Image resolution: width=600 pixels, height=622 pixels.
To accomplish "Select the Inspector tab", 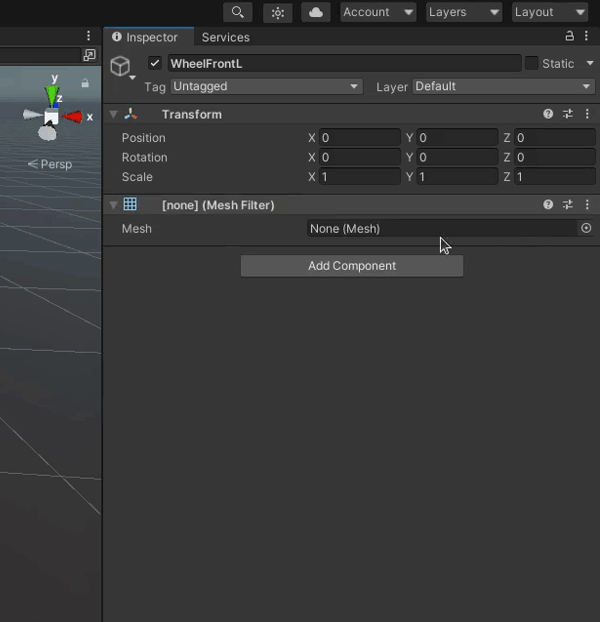I will (145, 37).
